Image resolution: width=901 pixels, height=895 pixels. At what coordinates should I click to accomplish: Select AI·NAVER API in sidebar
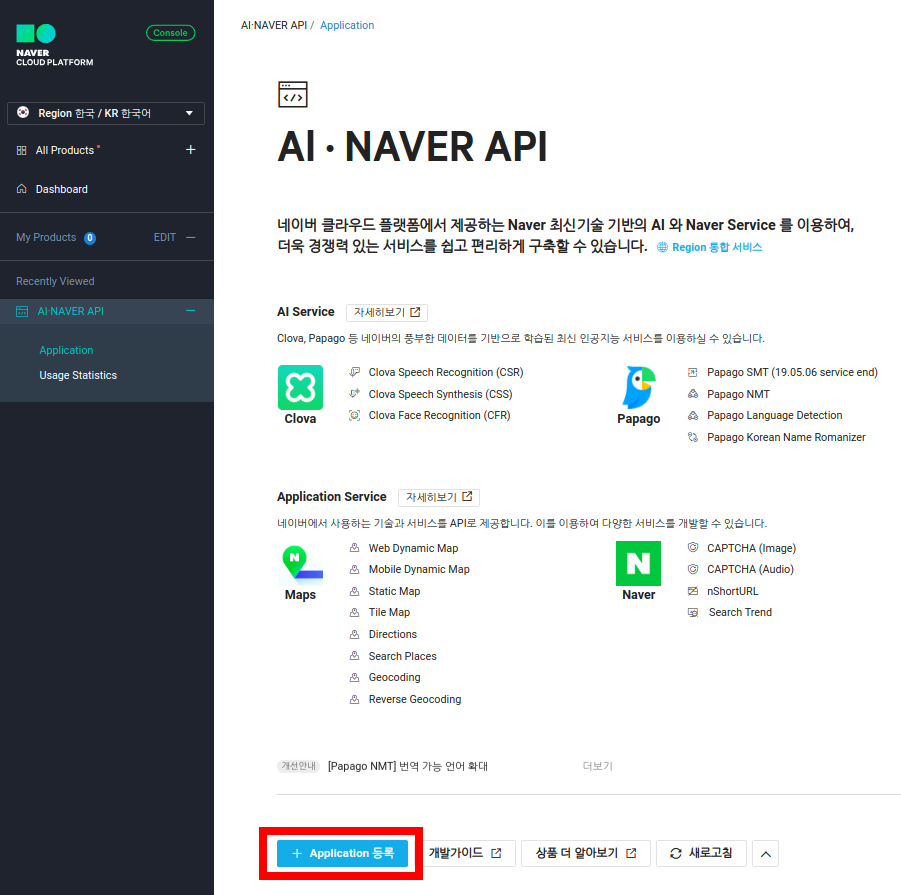[71, 311]
